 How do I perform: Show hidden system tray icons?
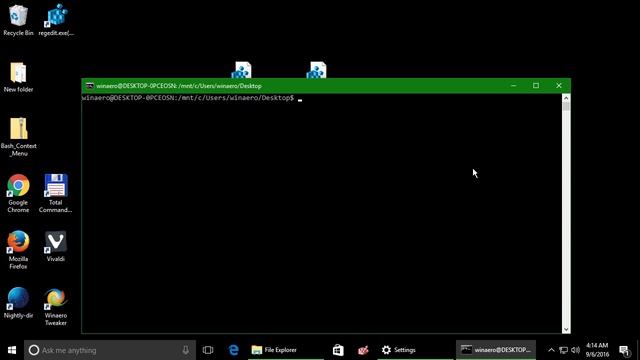click(x=551, y=350)
